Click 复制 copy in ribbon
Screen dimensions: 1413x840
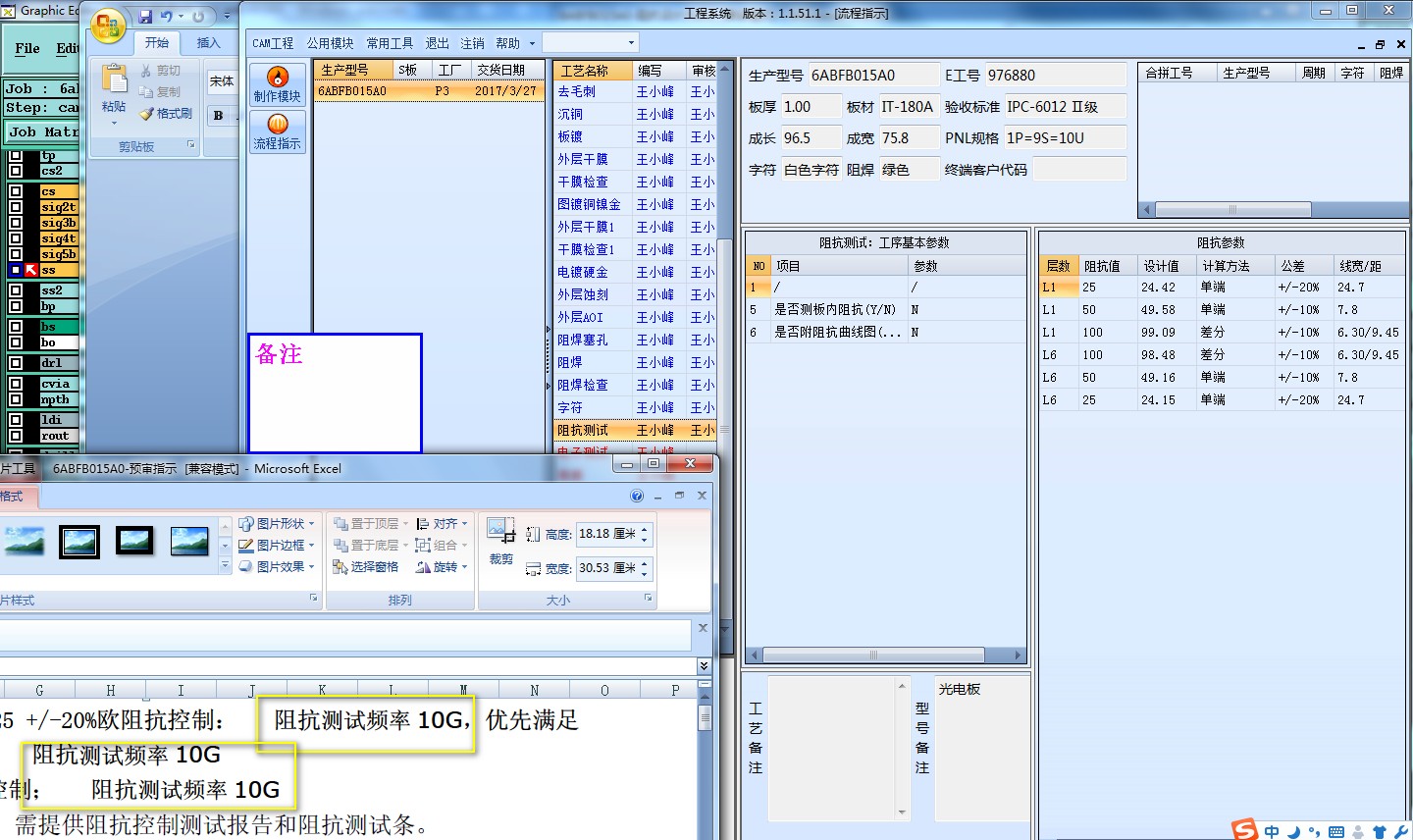pos(161,91)
